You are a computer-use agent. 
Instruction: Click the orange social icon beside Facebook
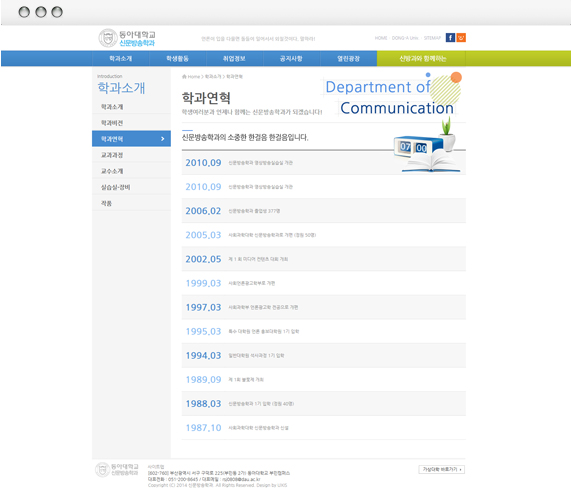click(461, 37)
